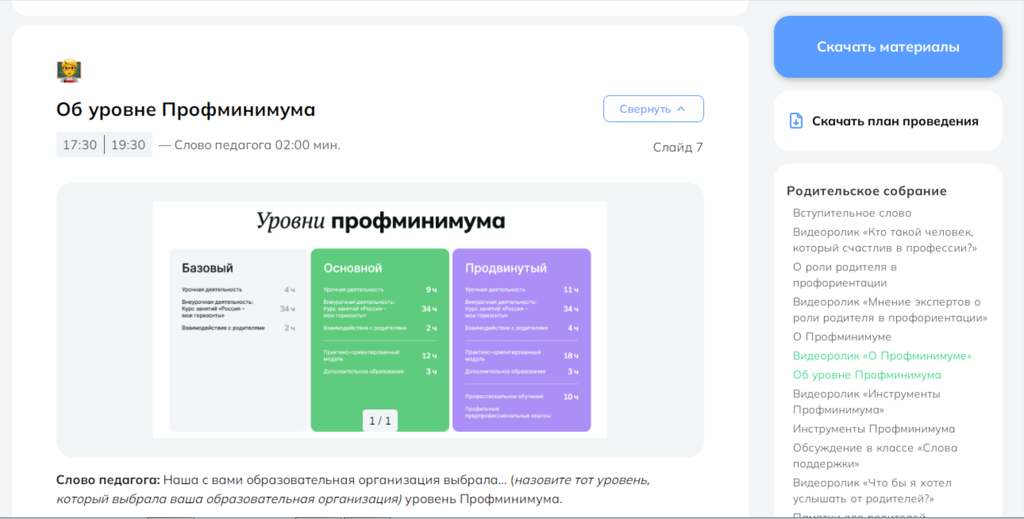The height and width of the screenshot is (519, 1024).
Task: Click the 17:30 start time badge
Action: [x=80, y=145]
